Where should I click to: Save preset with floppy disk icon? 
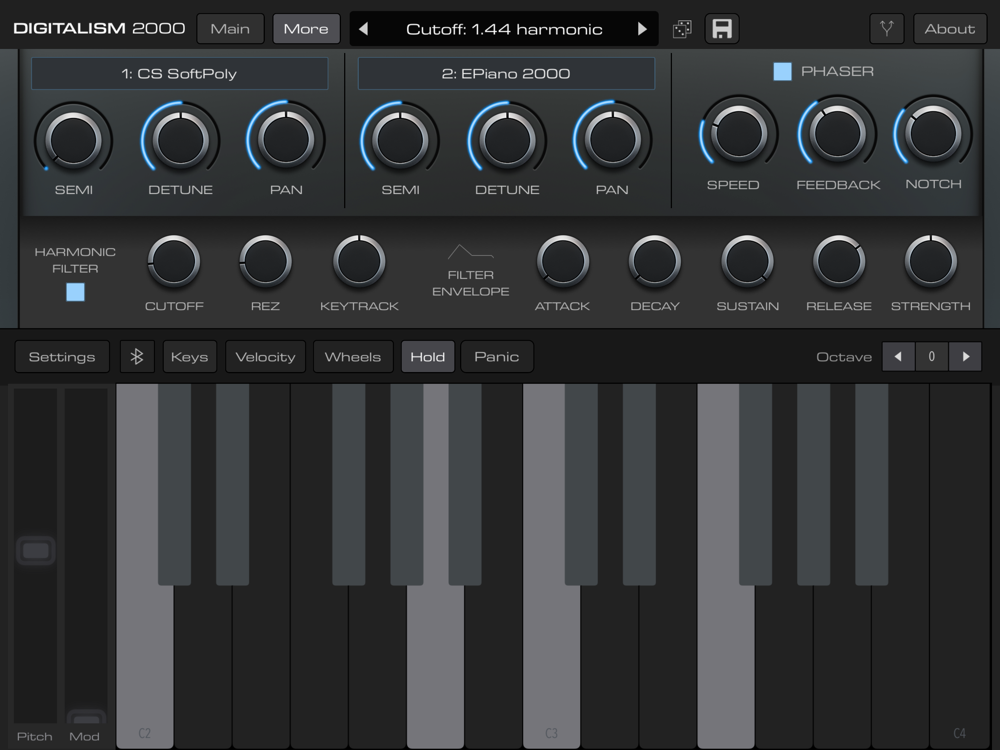pos(722,29)
